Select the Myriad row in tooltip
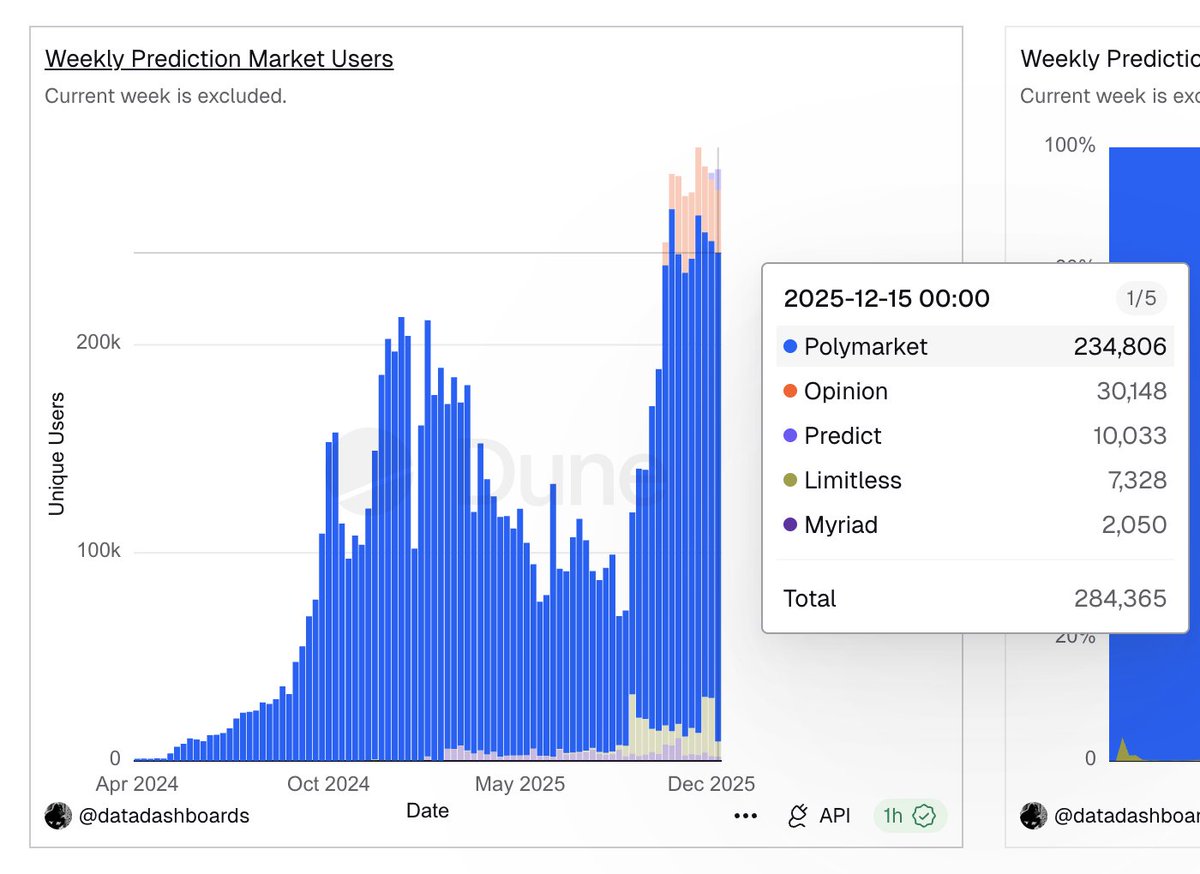Screen dimensions: 1200x874 pos(975,525)
